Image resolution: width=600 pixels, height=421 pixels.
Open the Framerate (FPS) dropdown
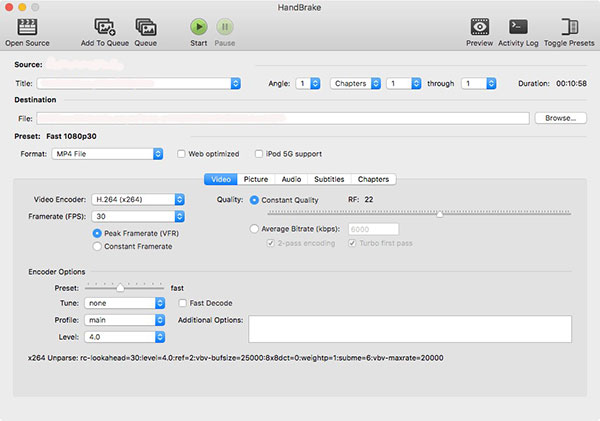click(138, 217)
